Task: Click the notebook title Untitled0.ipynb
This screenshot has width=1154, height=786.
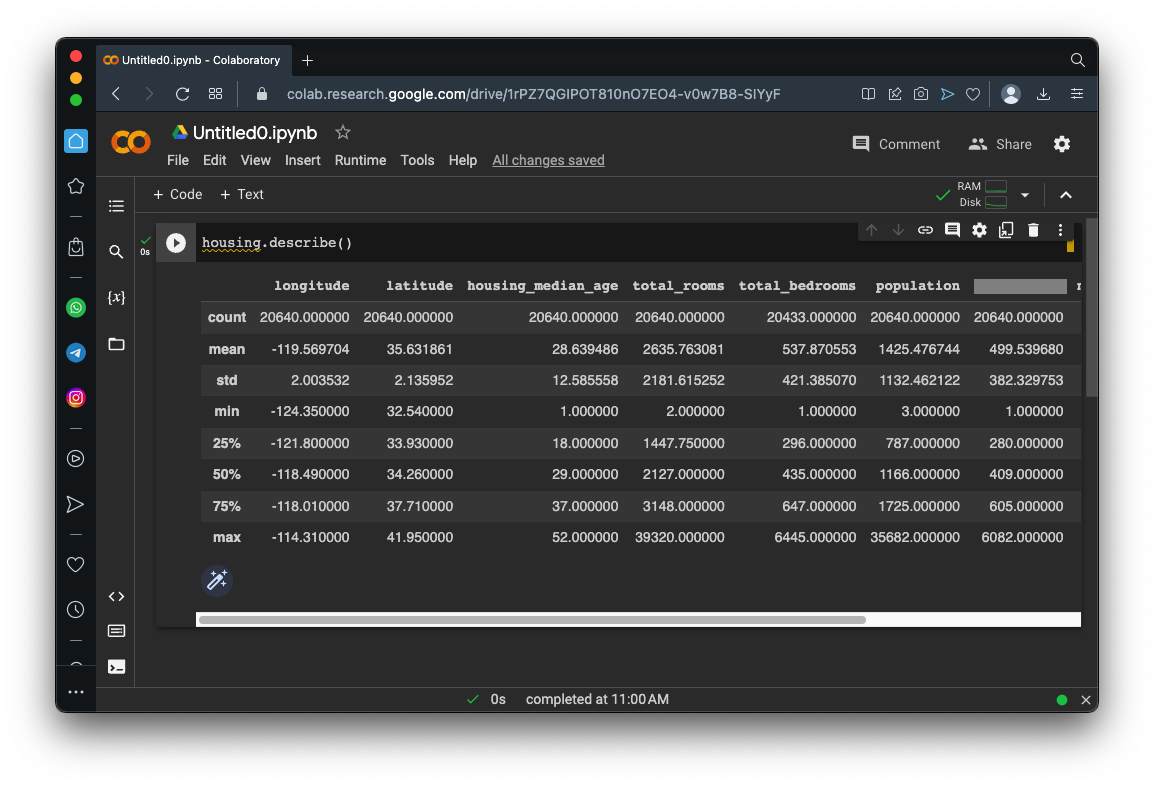Action: pyautogui.click(x=255, y=132)
